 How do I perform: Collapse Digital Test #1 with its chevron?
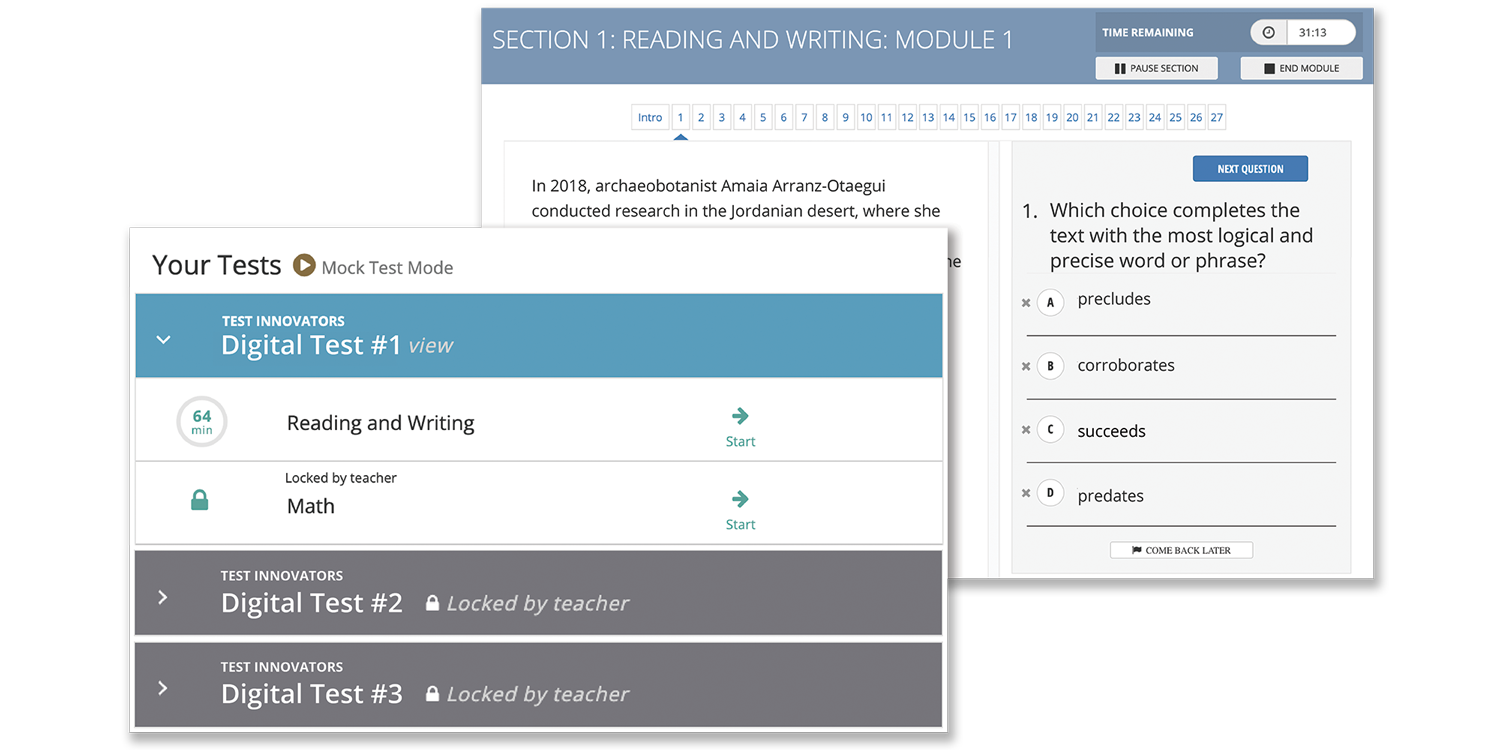(x=164, y=340)
